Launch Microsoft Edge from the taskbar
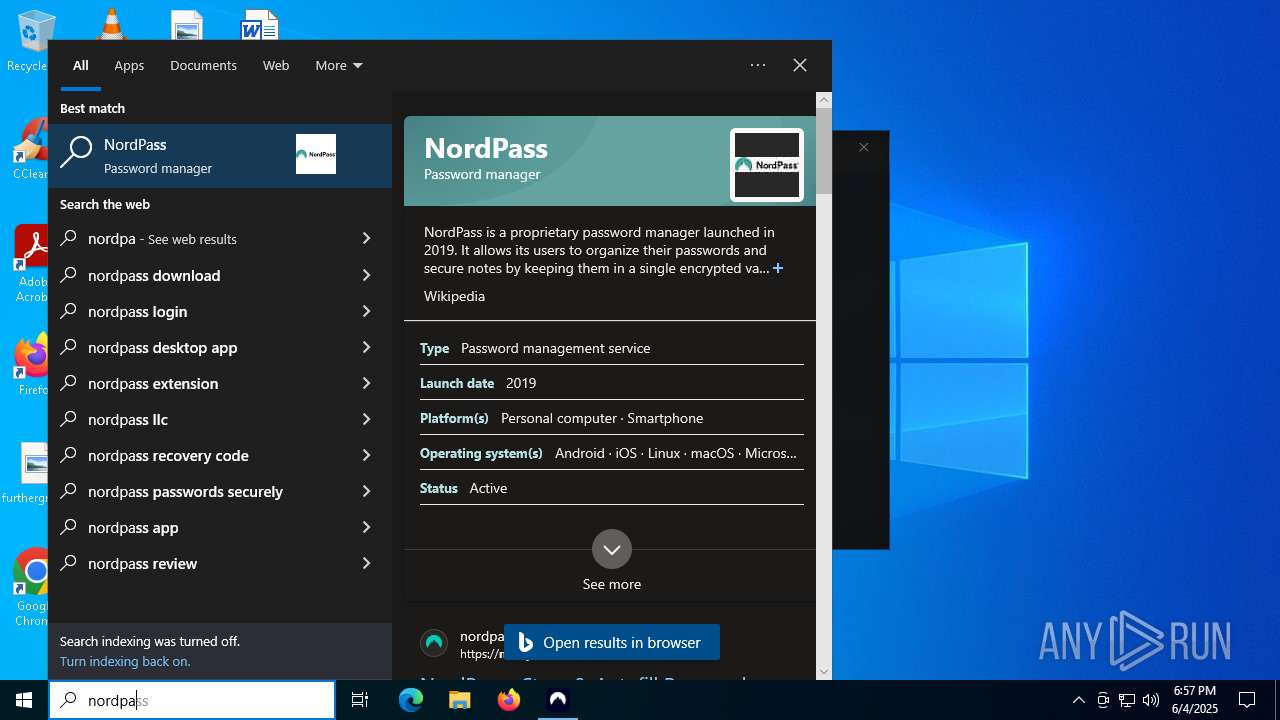This screenshot has width=1280, height=720. (411, 700)
